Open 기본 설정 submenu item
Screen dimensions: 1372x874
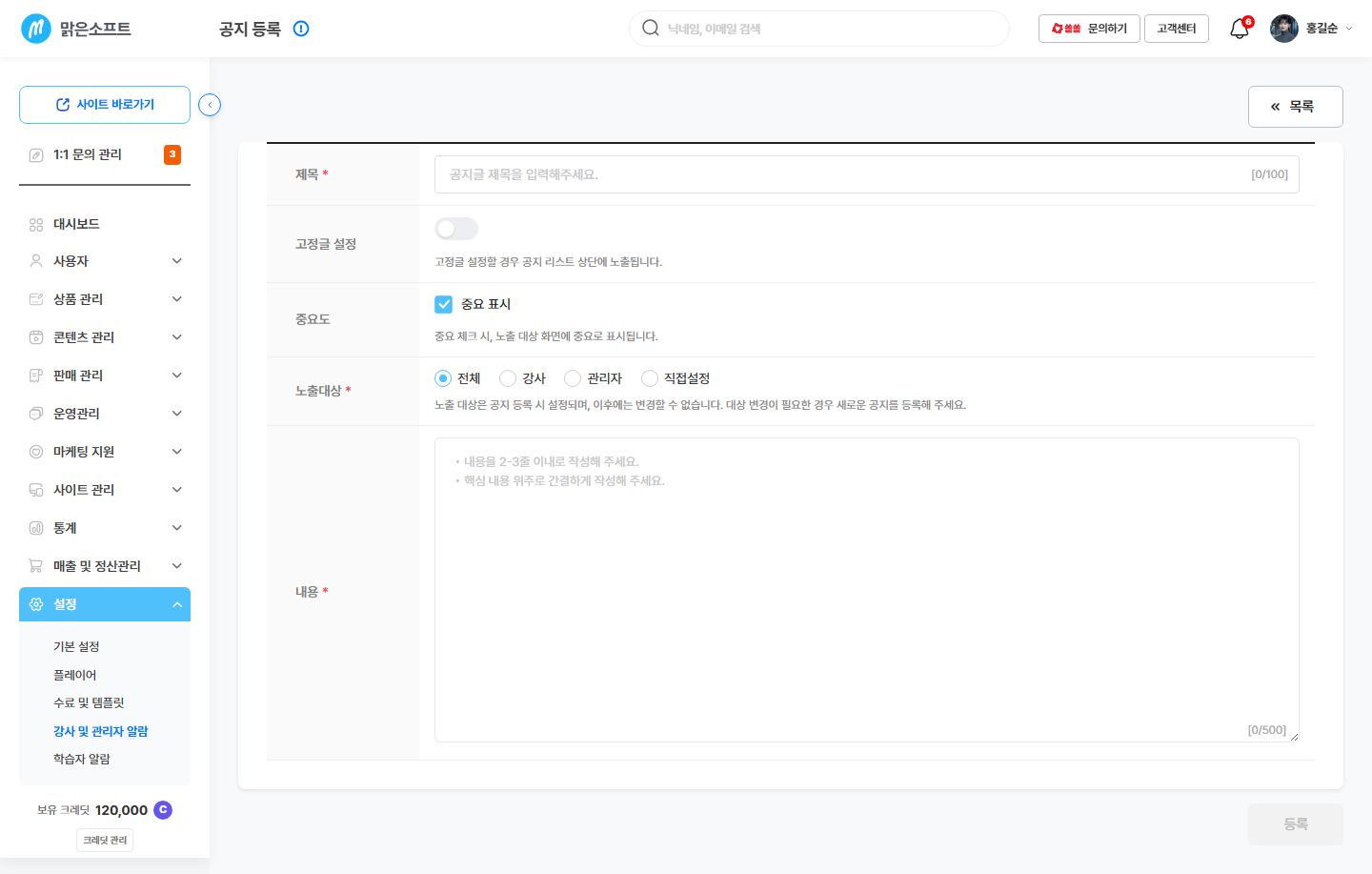tap(76, 646)
